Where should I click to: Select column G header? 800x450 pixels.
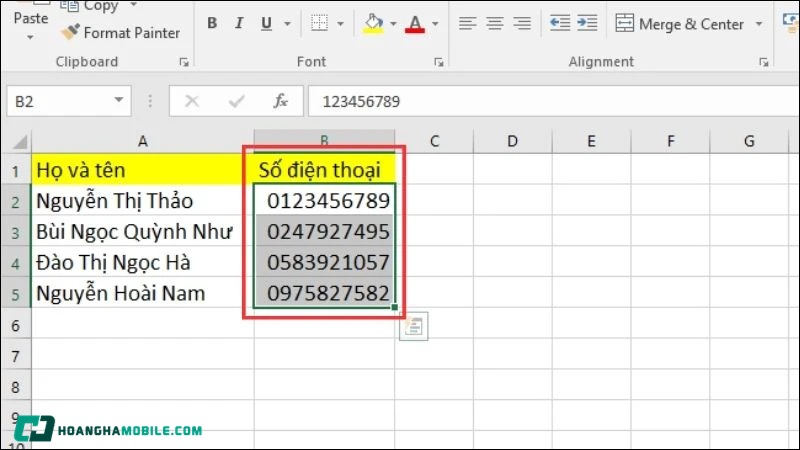[749, 141]
